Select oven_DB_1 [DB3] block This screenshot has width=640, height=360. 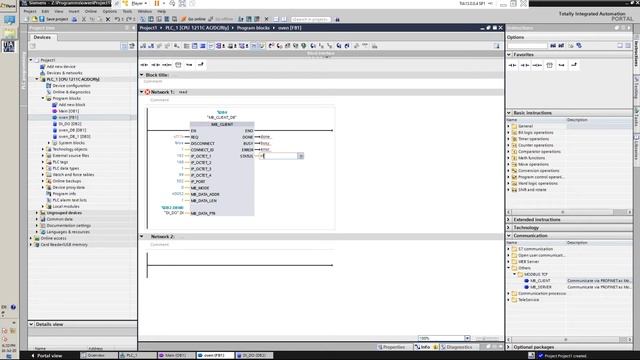point(74,136)
